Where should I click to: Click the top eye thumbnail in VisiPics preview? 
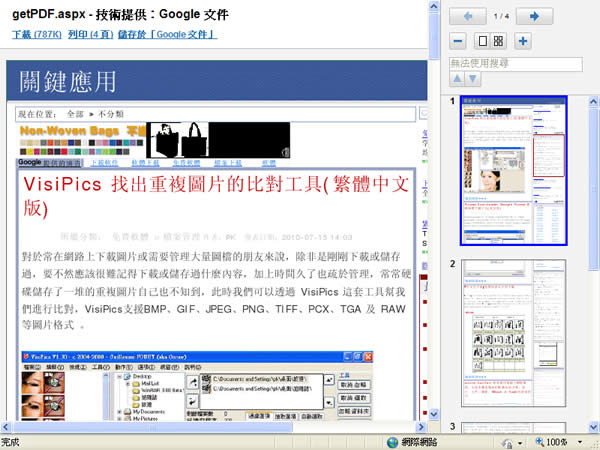pyautogui.click(x=43, y=383)
